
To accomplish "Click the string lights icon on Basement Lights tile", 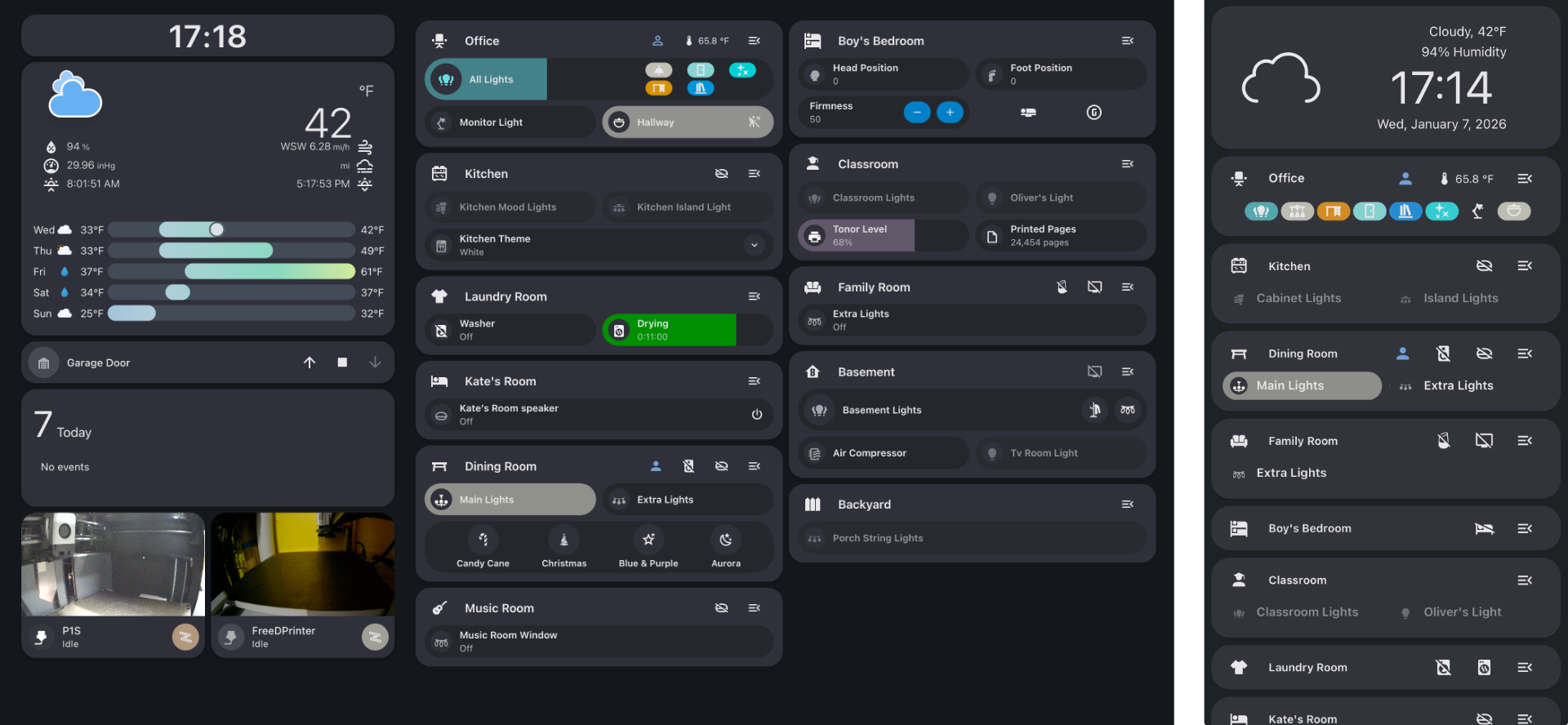I will coord(1128,410).
